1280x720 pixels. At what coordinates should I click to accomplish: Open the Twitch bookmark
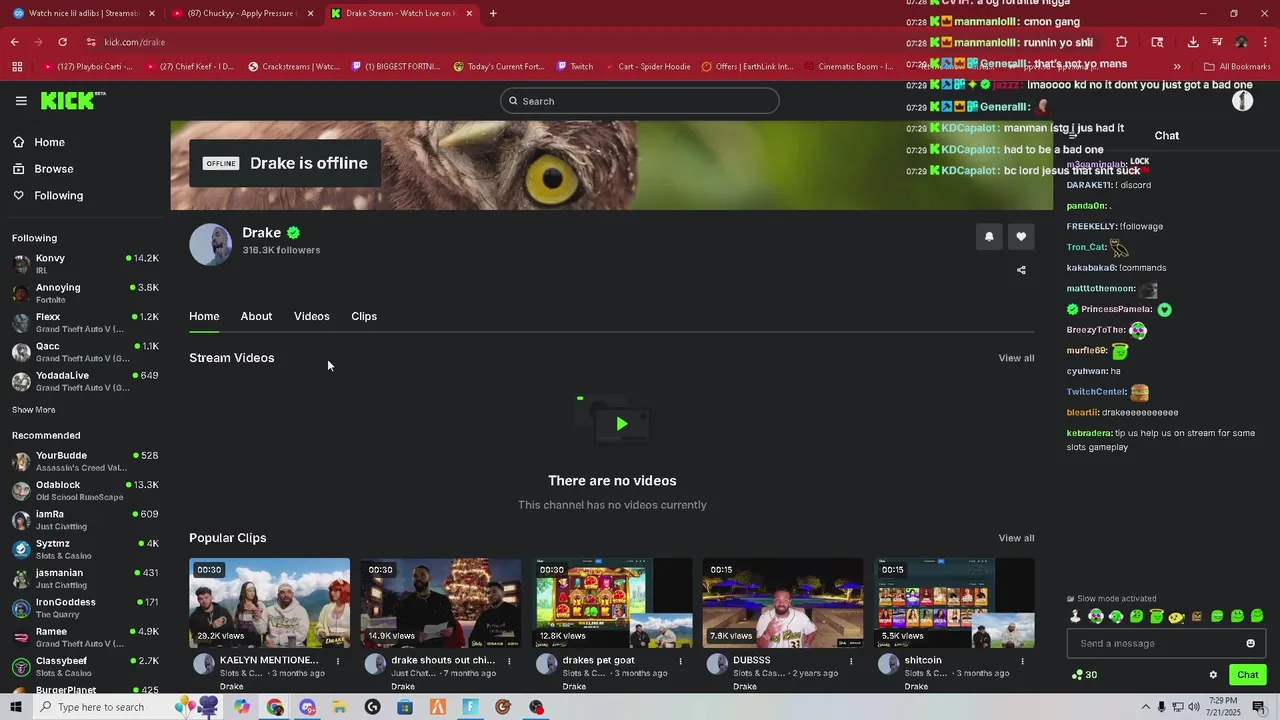[x=574, y=67]
